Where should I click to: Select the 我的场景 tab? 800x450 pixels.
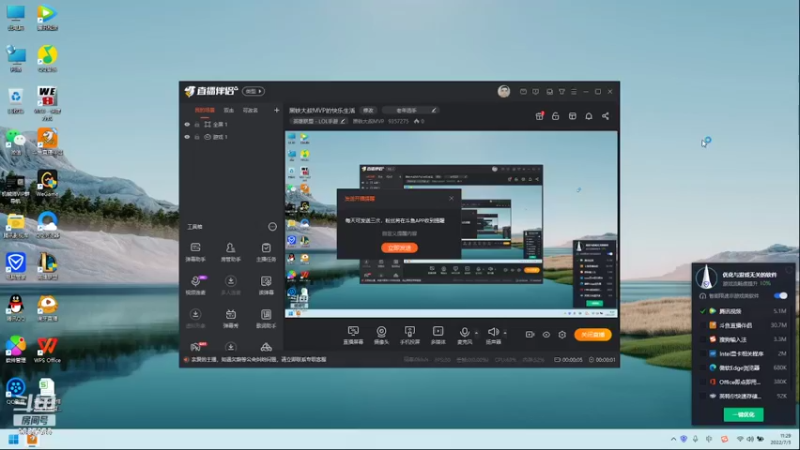point(205,110)
